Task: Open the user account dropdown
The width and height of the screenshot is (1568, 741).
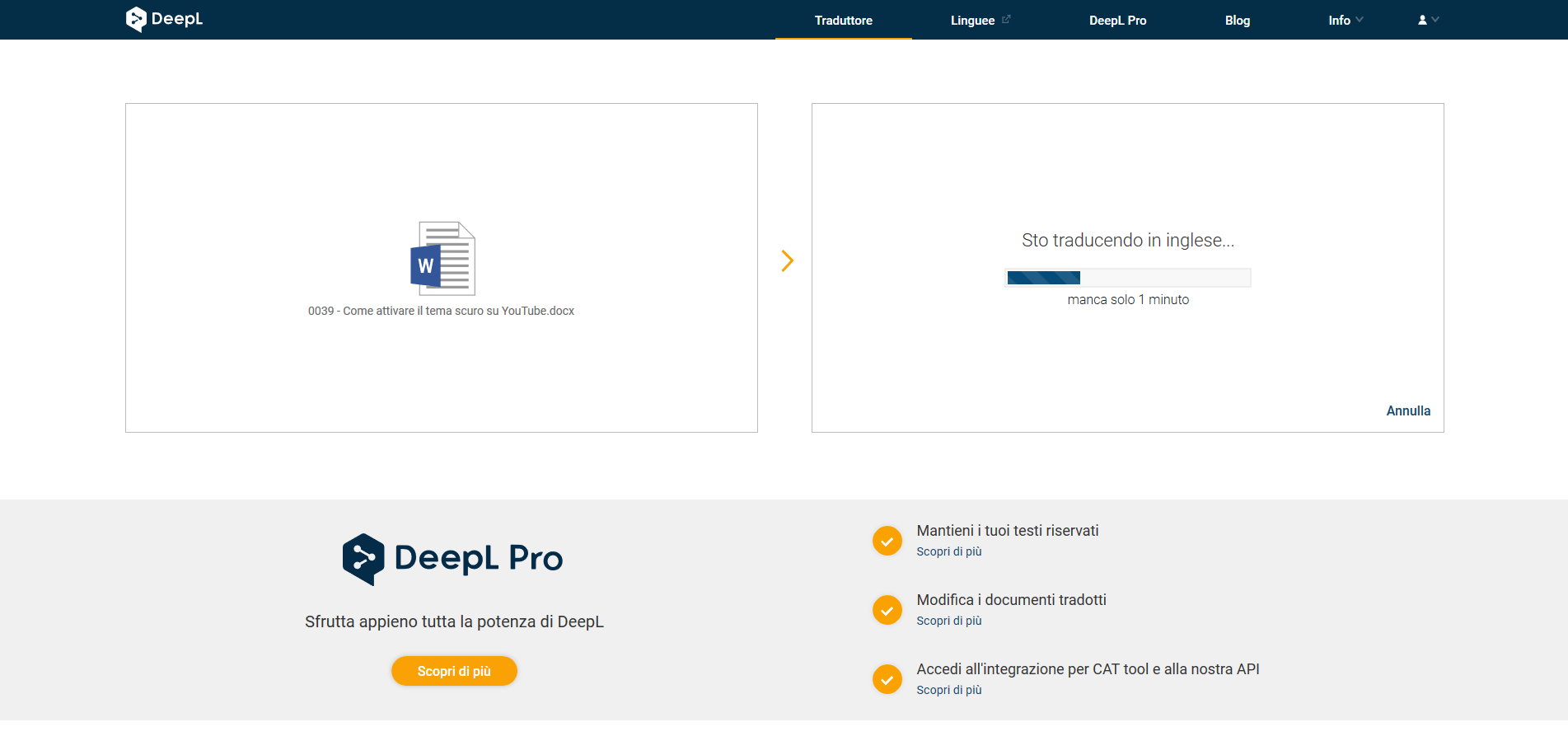Action: 1428,20
